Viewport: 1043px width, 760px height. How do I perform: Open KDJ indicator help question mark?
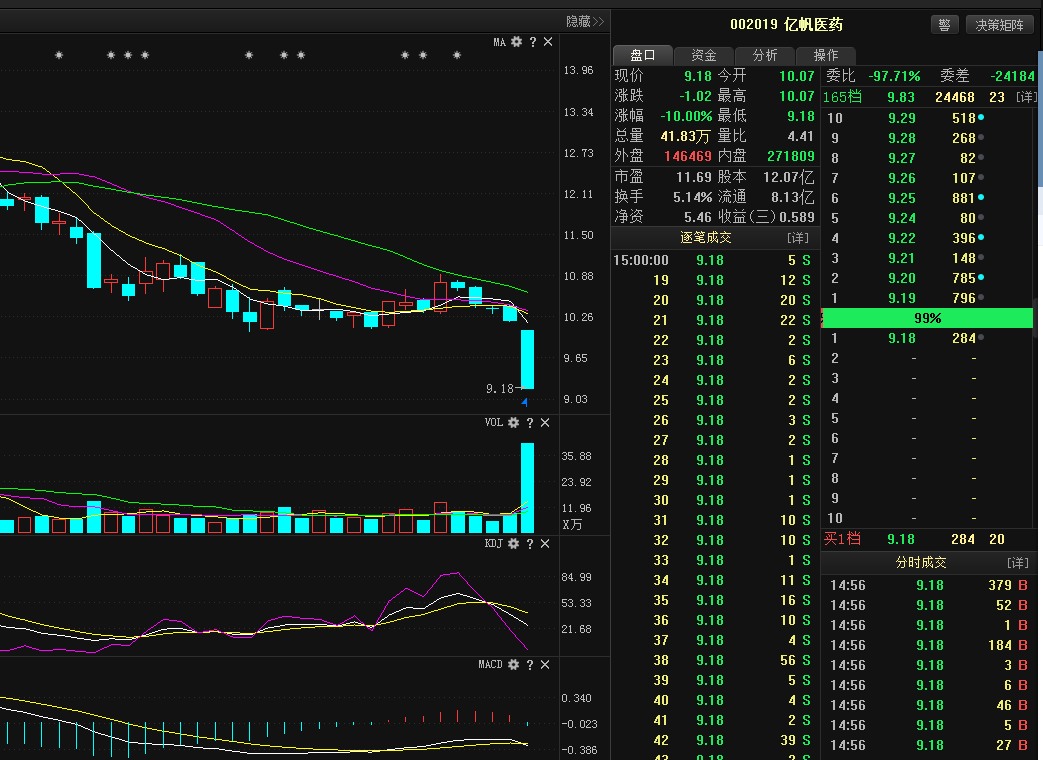[x=529, y=543]
